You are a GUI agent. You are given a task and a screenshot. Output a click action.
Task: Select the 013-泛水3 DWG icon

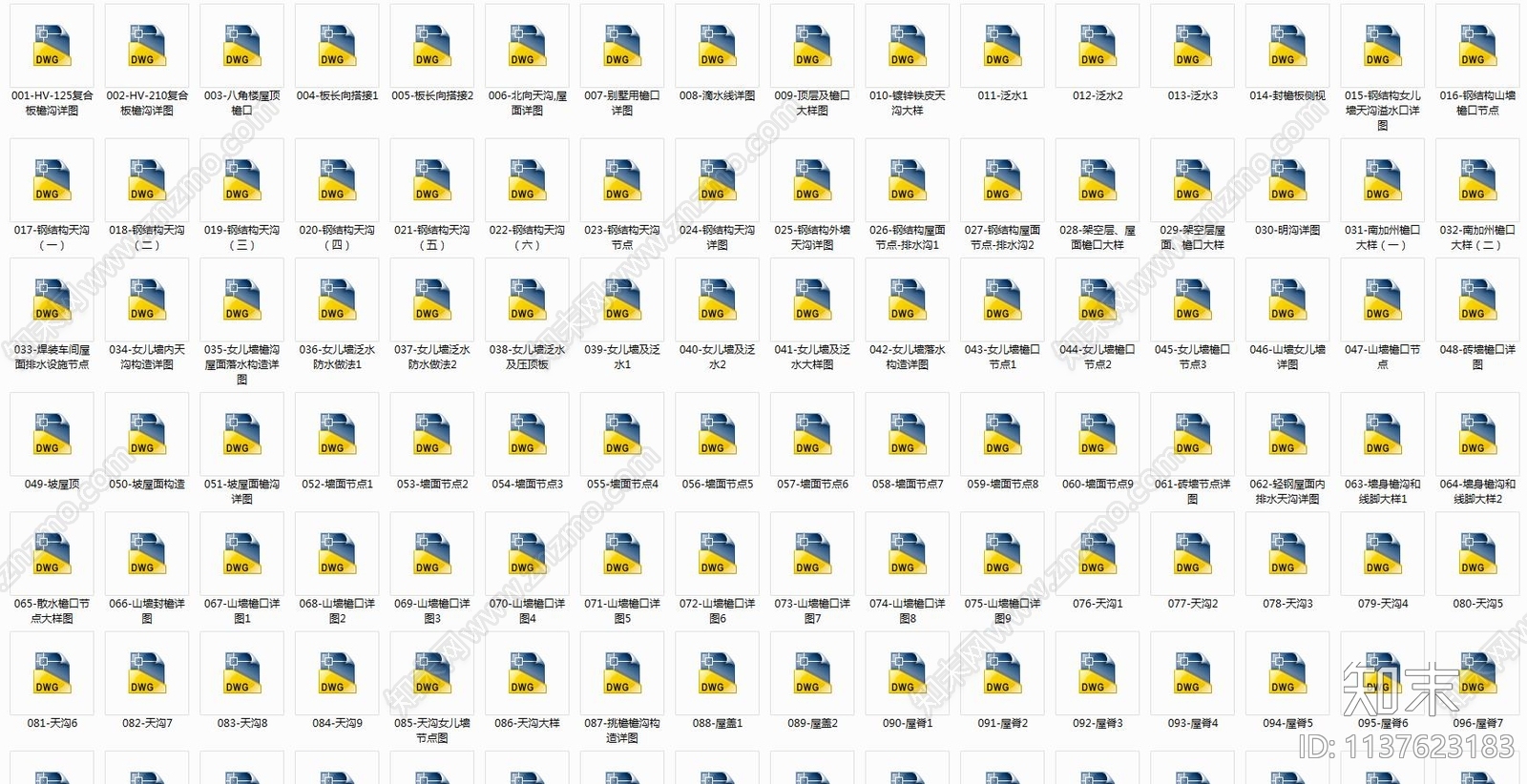pyautogui.click(x=1192, y=46)
